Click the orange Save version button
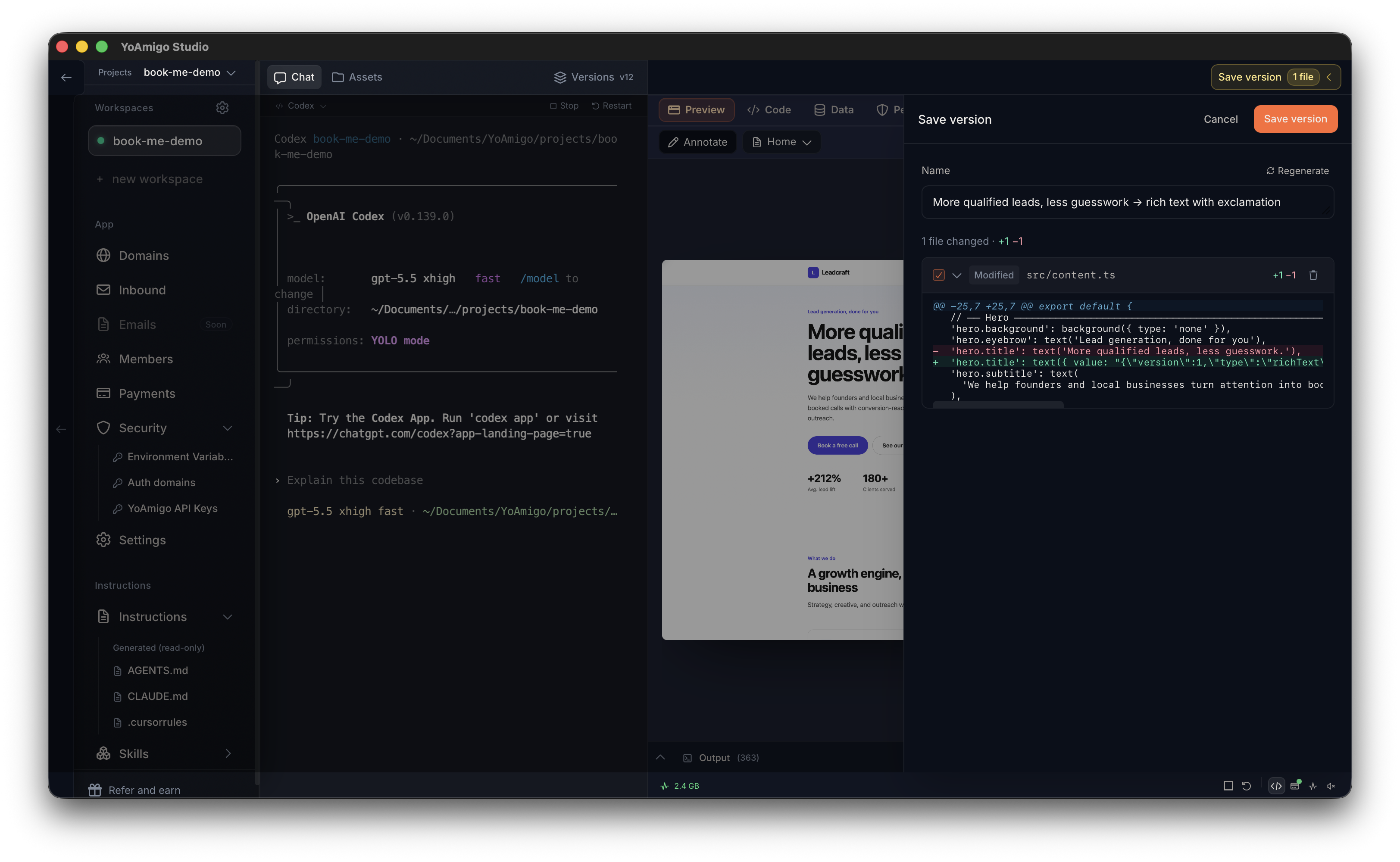The width and height of the screenshot is (1400, 862). pyautogui.click(x=1295, y=119)
